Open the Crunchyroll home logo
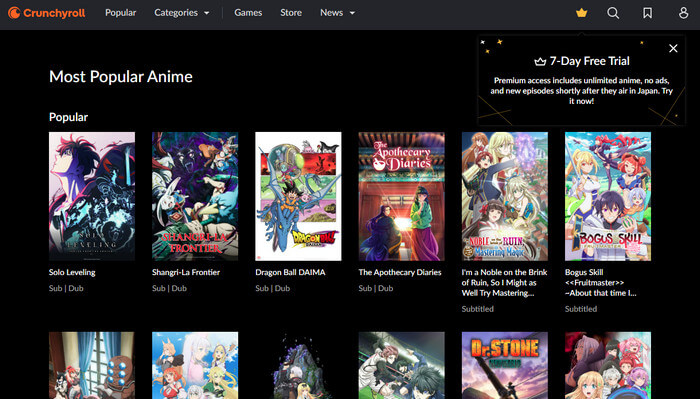700x399 pixels. [x=46, y=13]
